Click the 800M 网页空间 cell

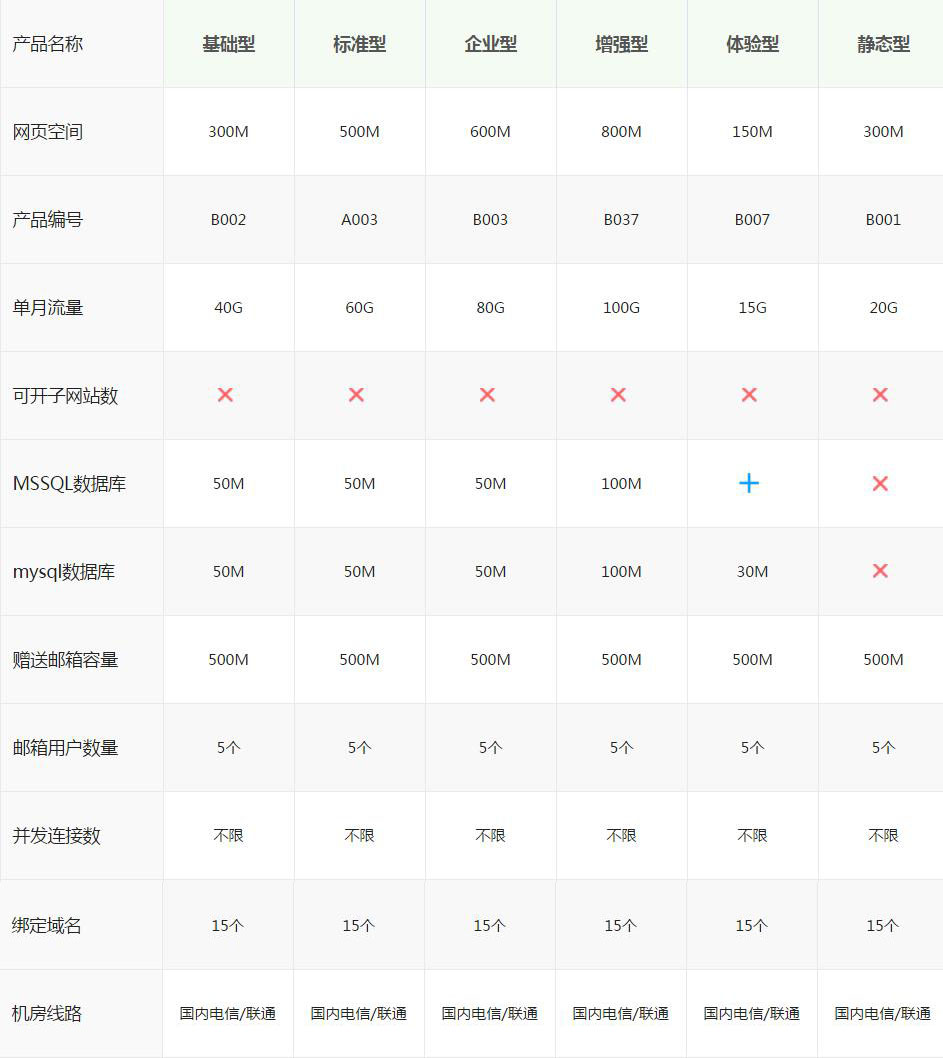click(621, 132)
